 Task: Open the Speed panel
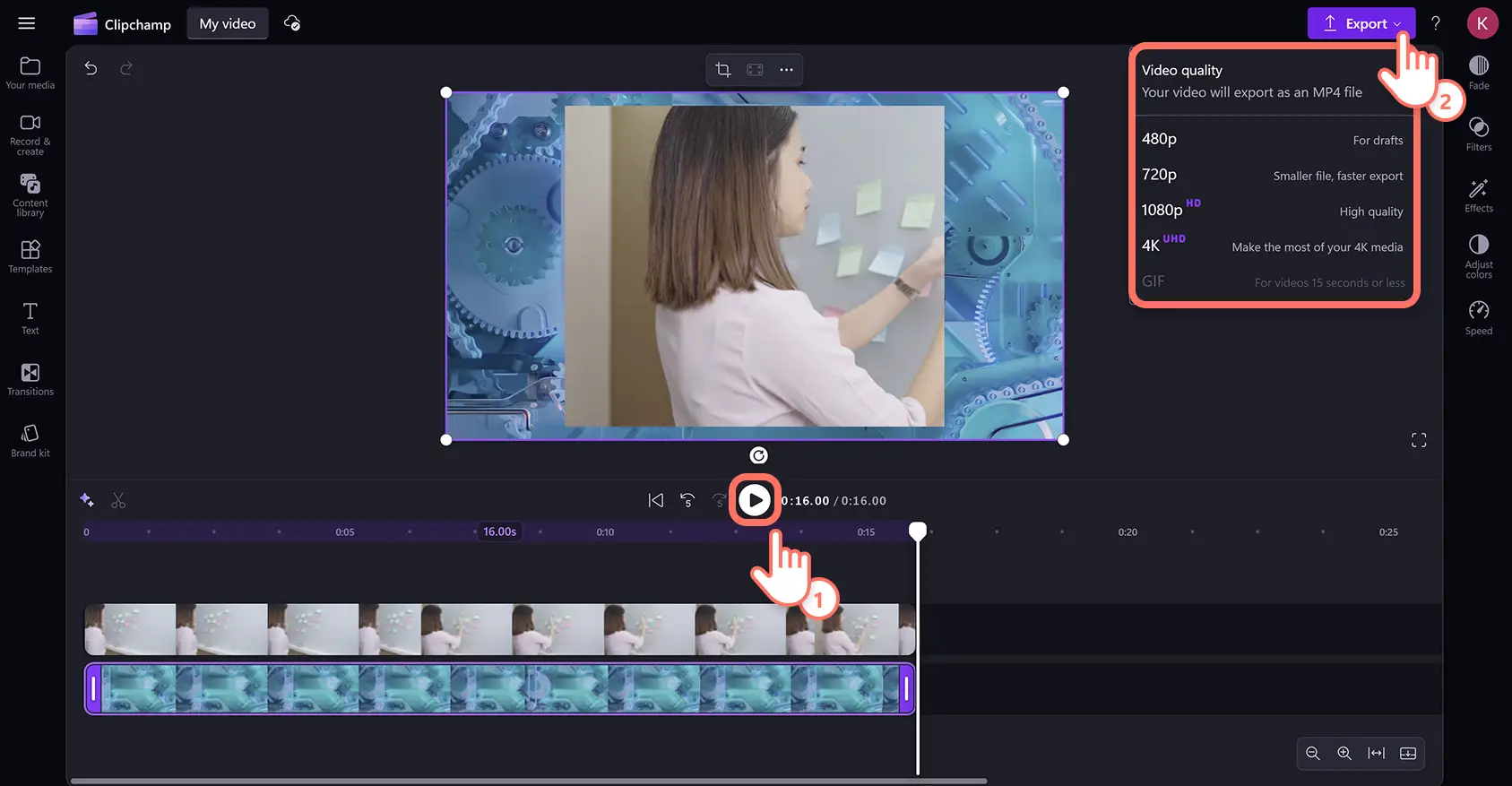(1479, 318)
